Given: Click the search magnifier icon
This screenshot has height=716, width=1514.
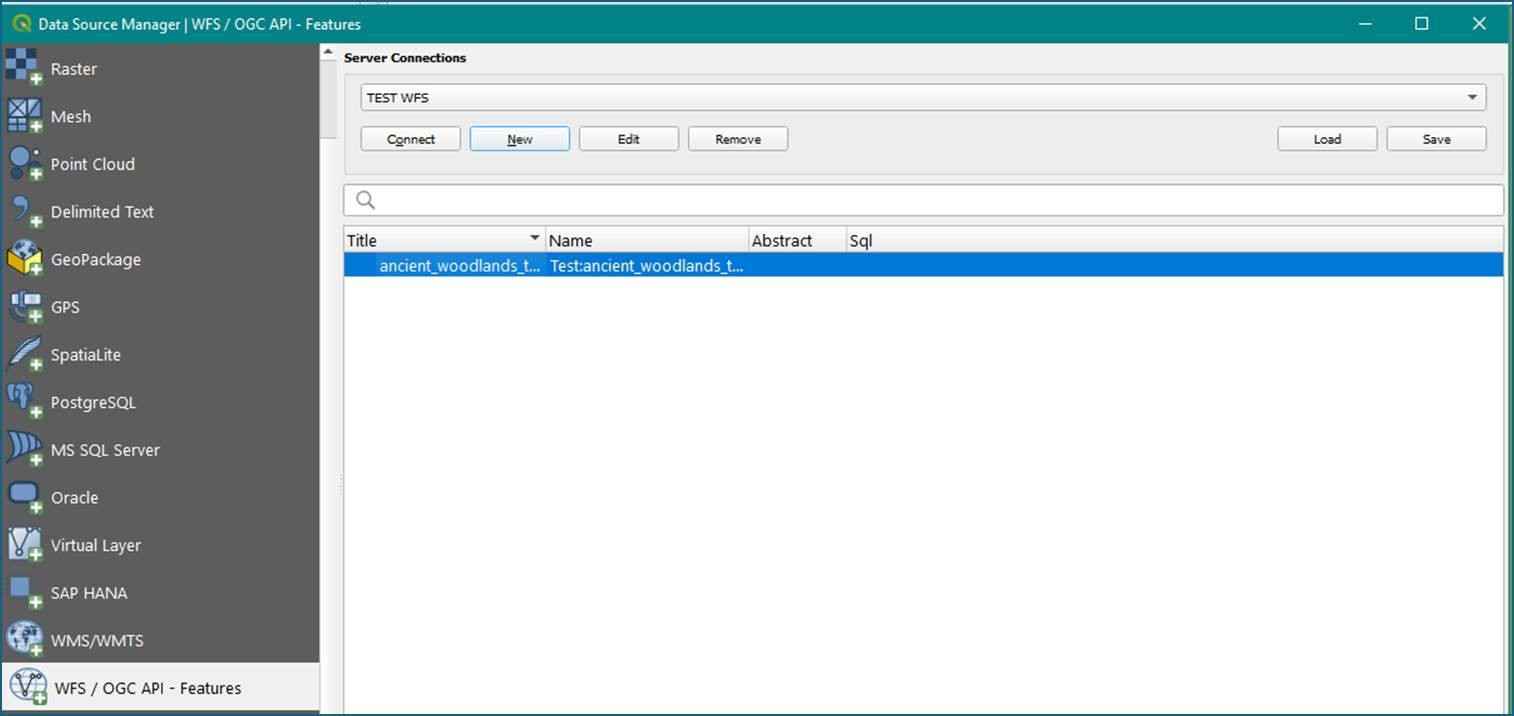Looking at the screenshot, I should click(x=365, y=200).
